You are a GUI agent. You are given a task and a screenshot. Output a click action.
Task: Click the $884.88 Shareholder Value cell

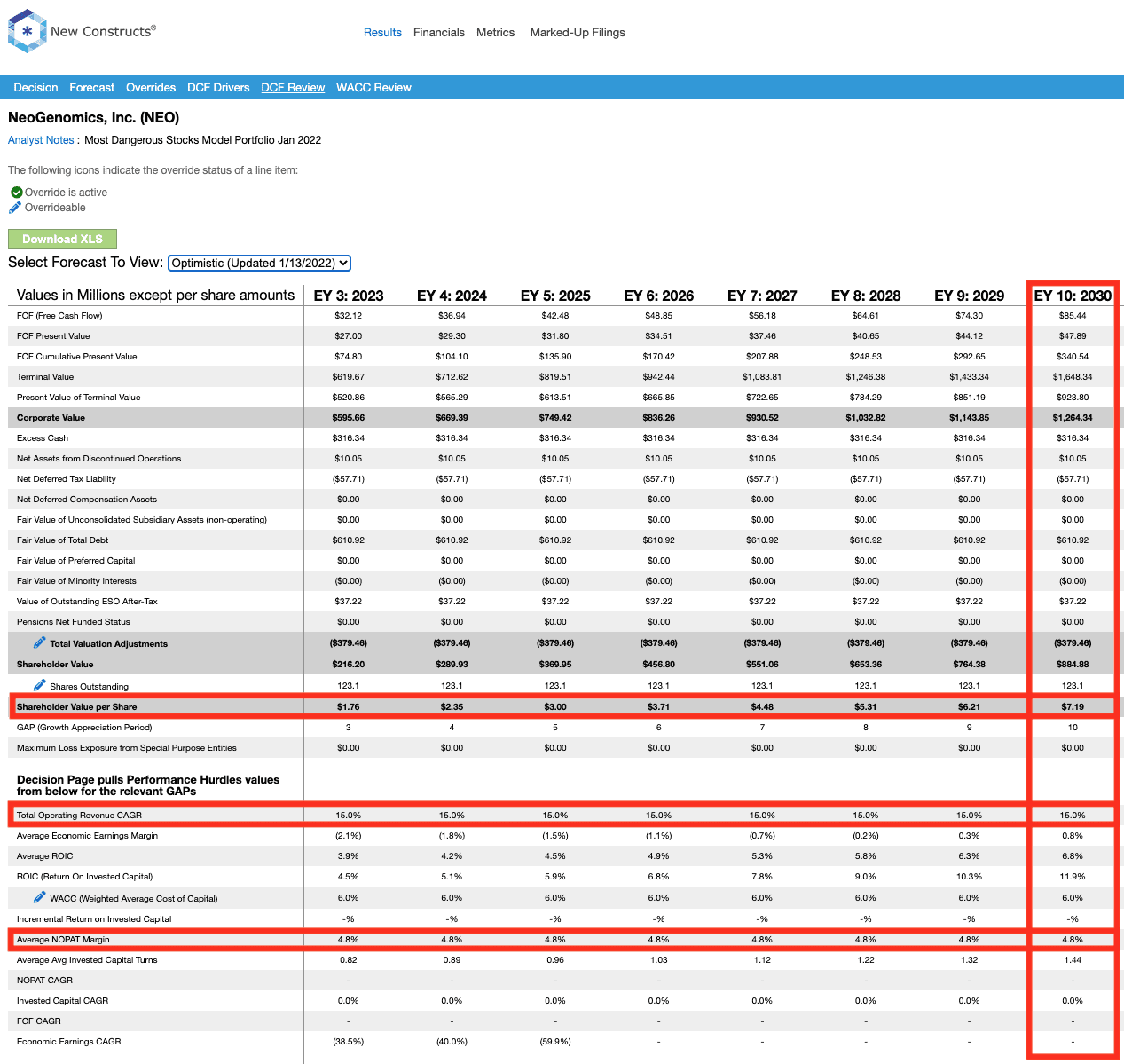[x=1073, y=665]
